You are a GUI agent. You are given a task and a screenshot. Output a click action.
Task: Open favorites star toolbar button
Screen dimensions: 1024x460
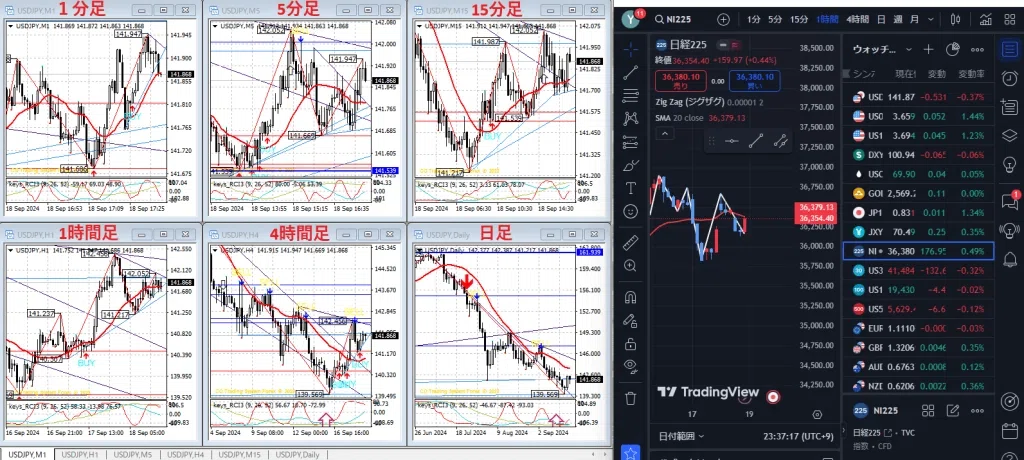point(631,452)
